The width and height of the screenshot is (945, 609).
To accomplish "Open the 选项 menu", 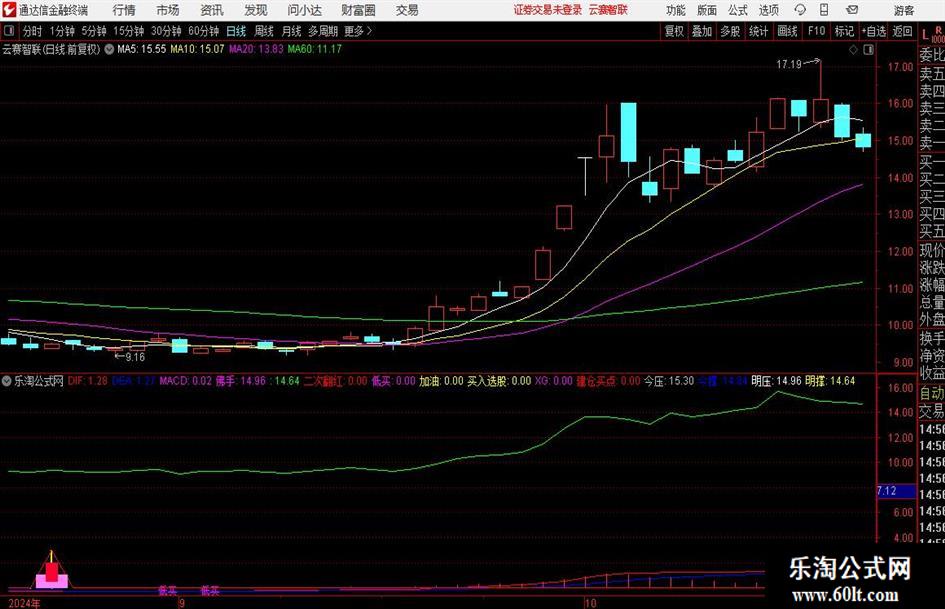I will [x=768, y=10].
